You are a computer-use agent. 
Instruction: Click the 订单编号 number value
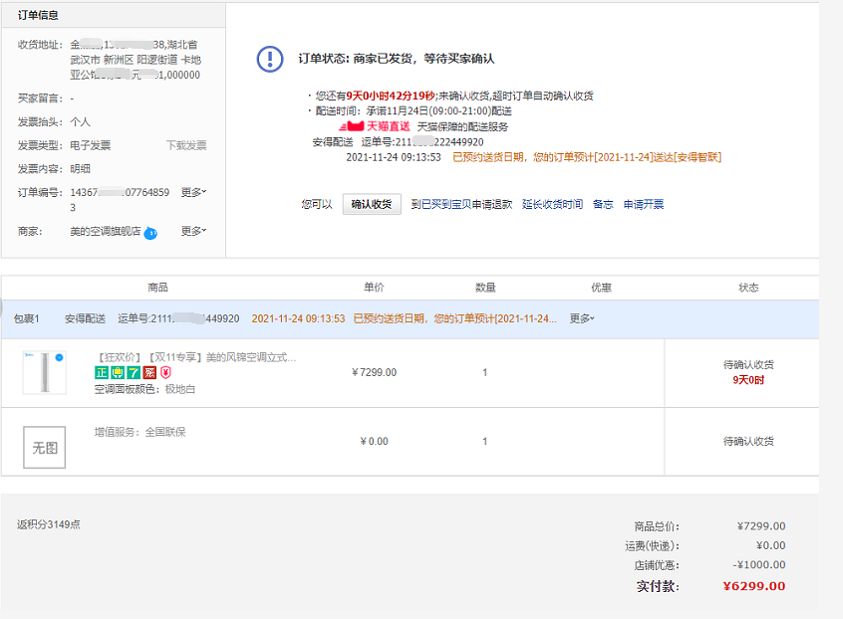[120, 200]
